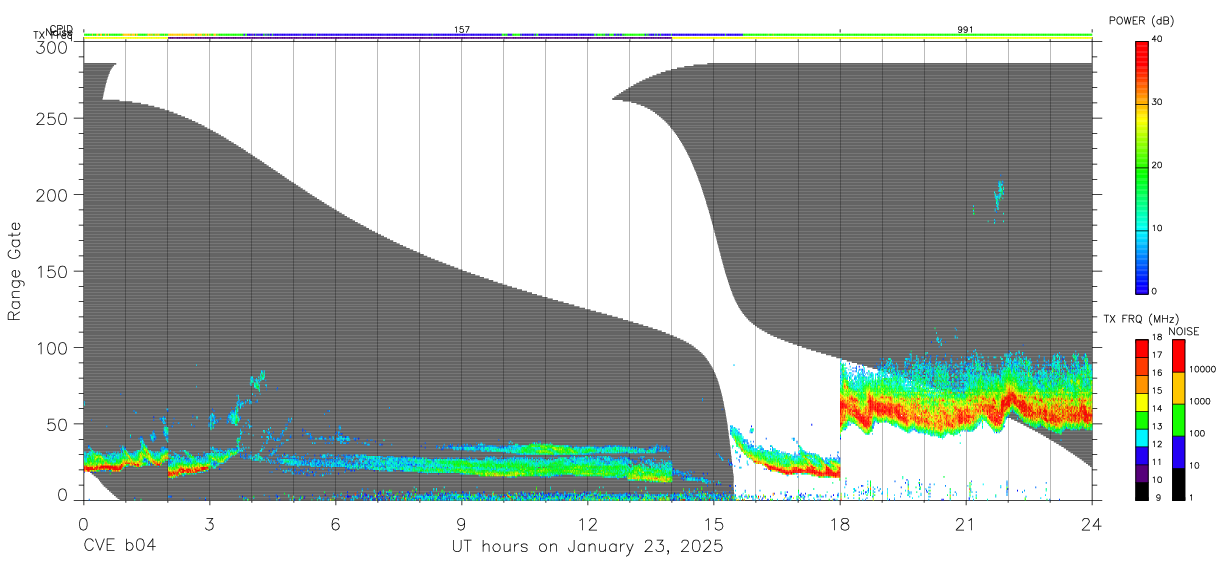The height and width of the screenshot is (567, 1228).
Task: Click the red top swatch of the NOISE legend
Action: point(1177,356)
